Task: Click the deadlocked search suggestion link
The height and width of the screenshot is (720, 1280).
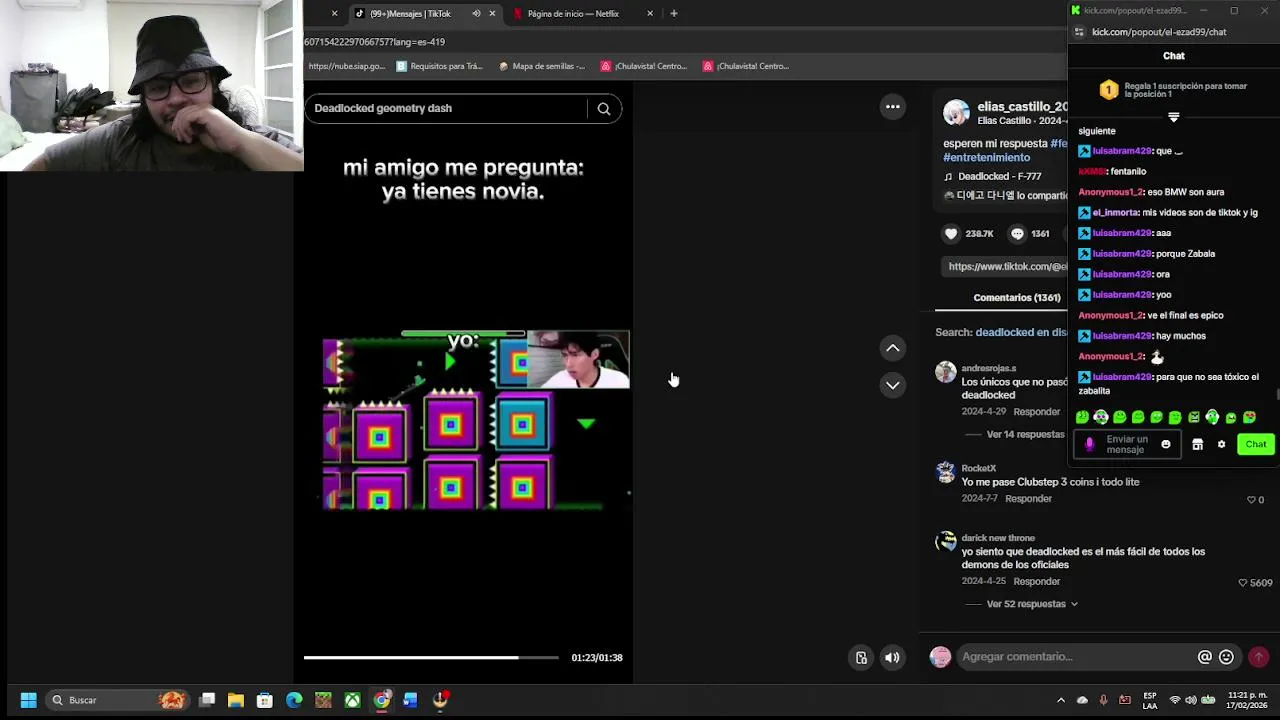Action: (1021, 333)
